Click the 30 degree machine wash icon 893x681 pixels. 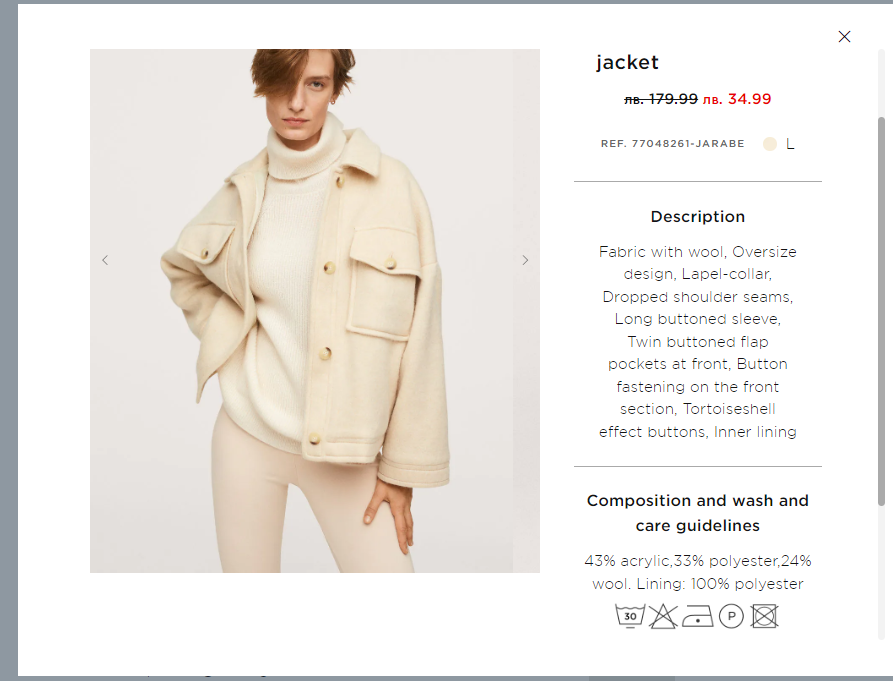click(x=630, y=616)
